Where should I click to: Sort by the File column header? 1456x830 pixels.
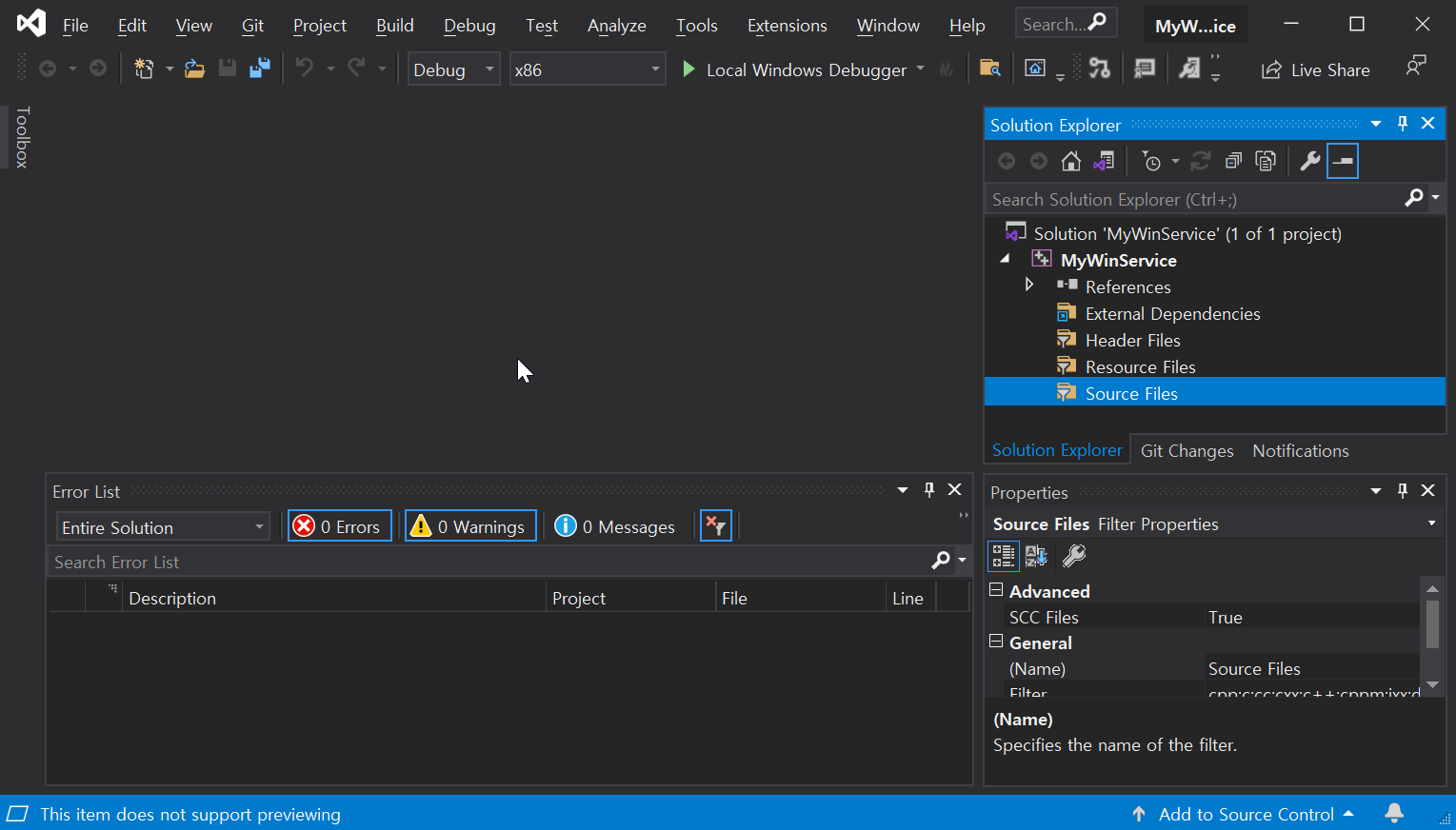[x=800, y=598]
